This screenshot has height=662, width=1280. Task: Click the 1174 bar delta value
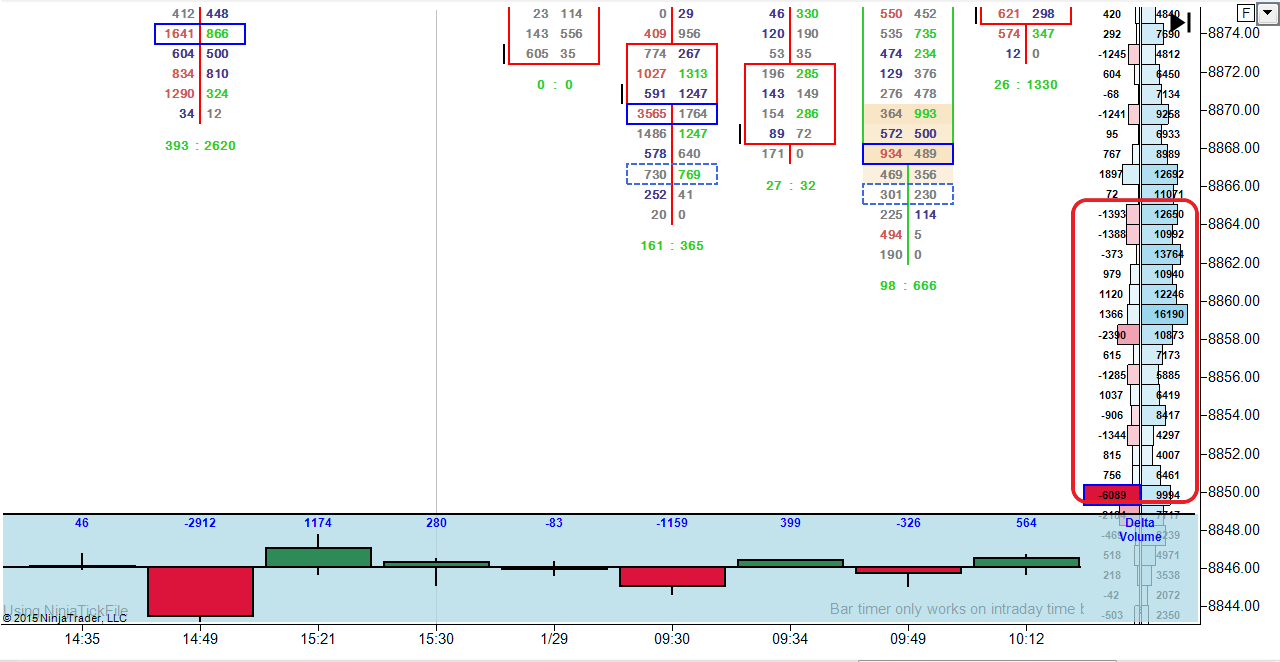point(318,523)
